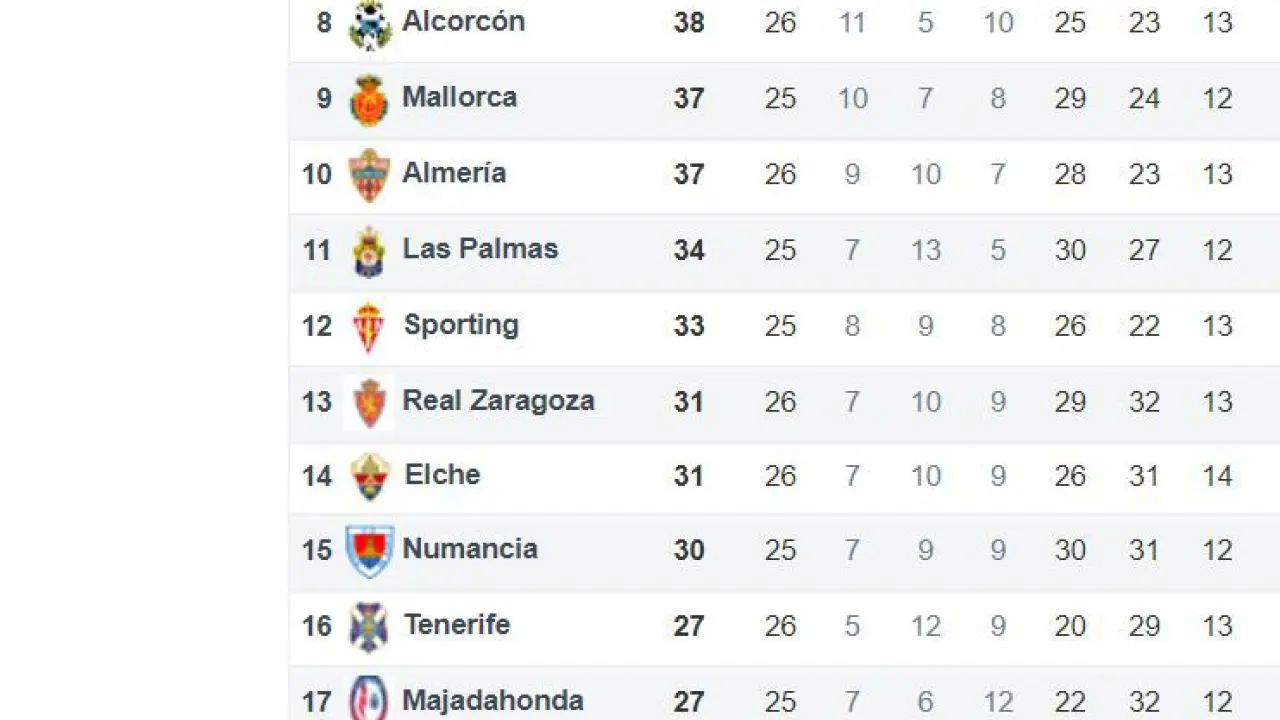1280x720 pixels.
Task: Click the Numancia club crest
Action: pos(369,551)
